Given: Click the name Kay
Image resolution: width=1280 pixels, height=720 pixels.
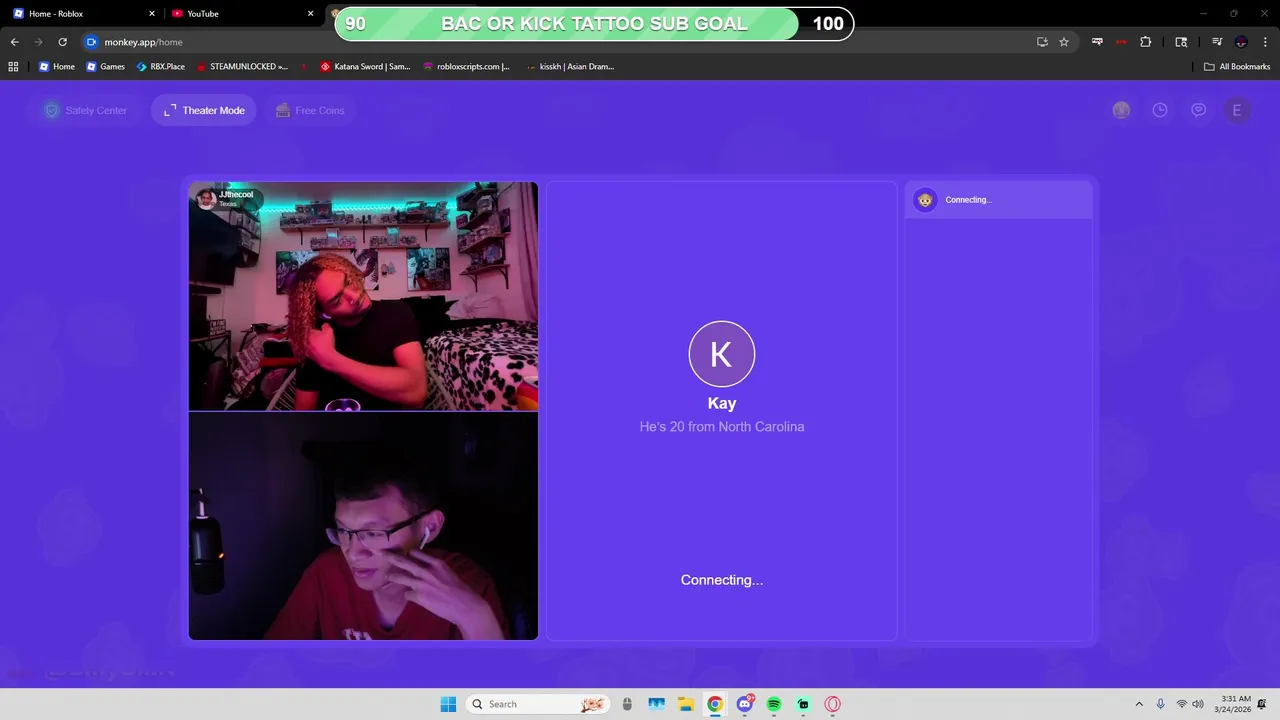Looking at the screenshot, I should 722,403.
